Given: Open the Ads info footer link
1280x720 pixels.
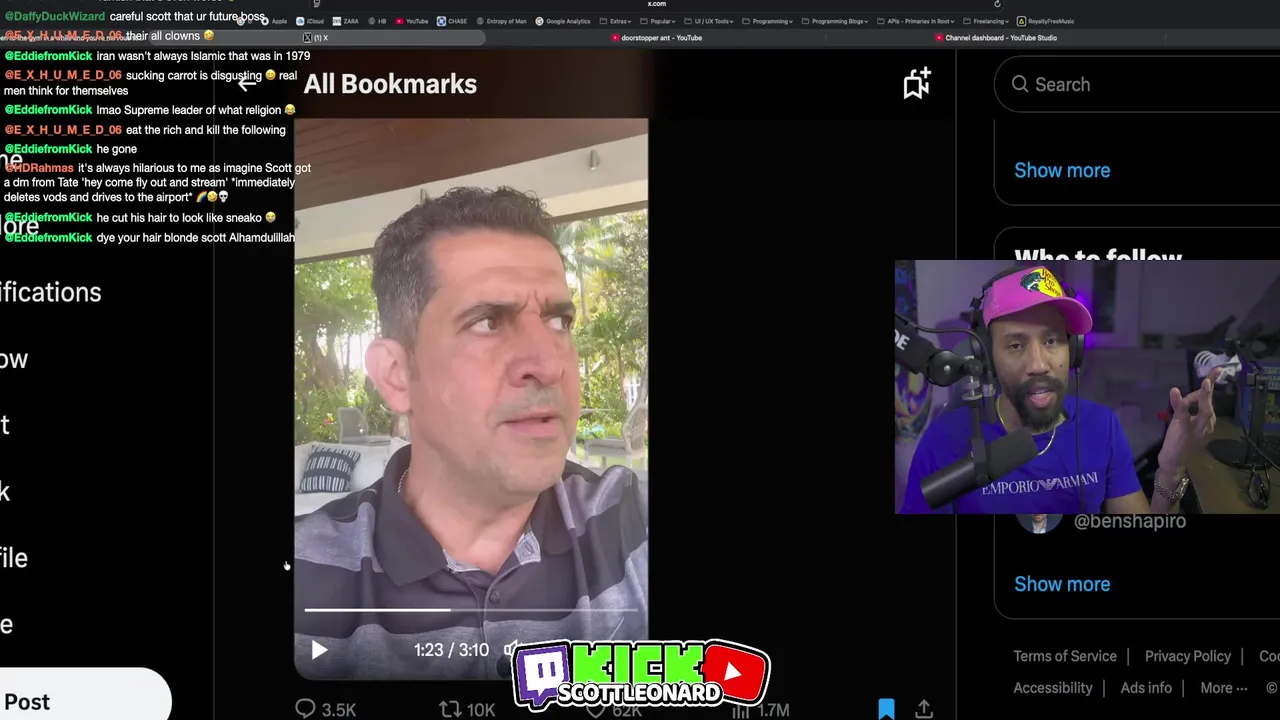Looking at the screenshot, I should click(x=1146, y=688).
